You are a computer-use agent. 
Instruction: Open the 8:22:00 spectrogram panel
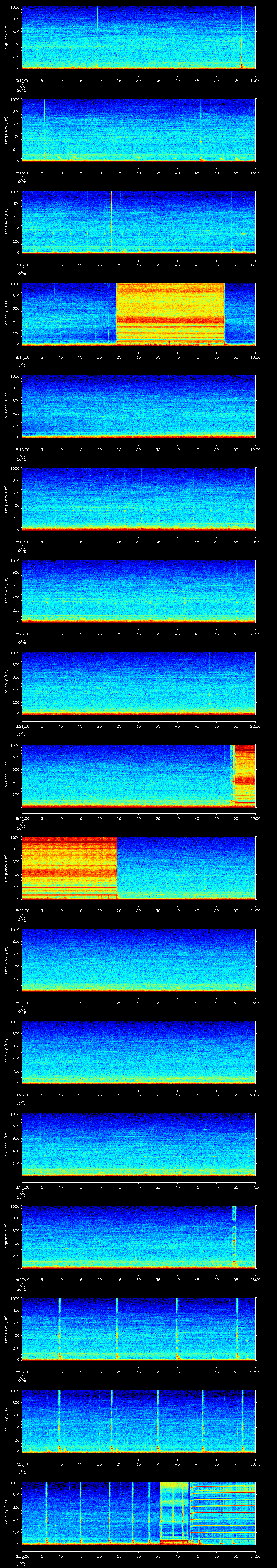tap(138, 775)
